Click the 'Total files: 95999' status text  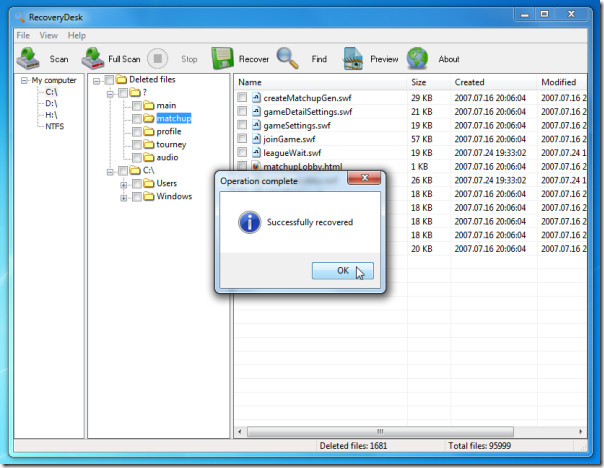pyautogui.click(x=480, y=446)
